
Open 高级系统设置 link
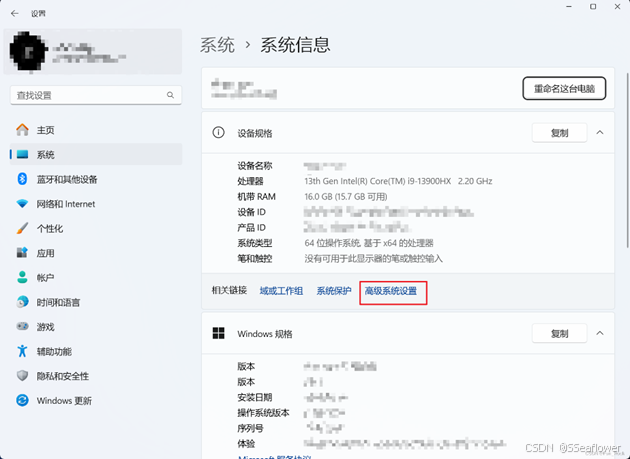[391, 291]
